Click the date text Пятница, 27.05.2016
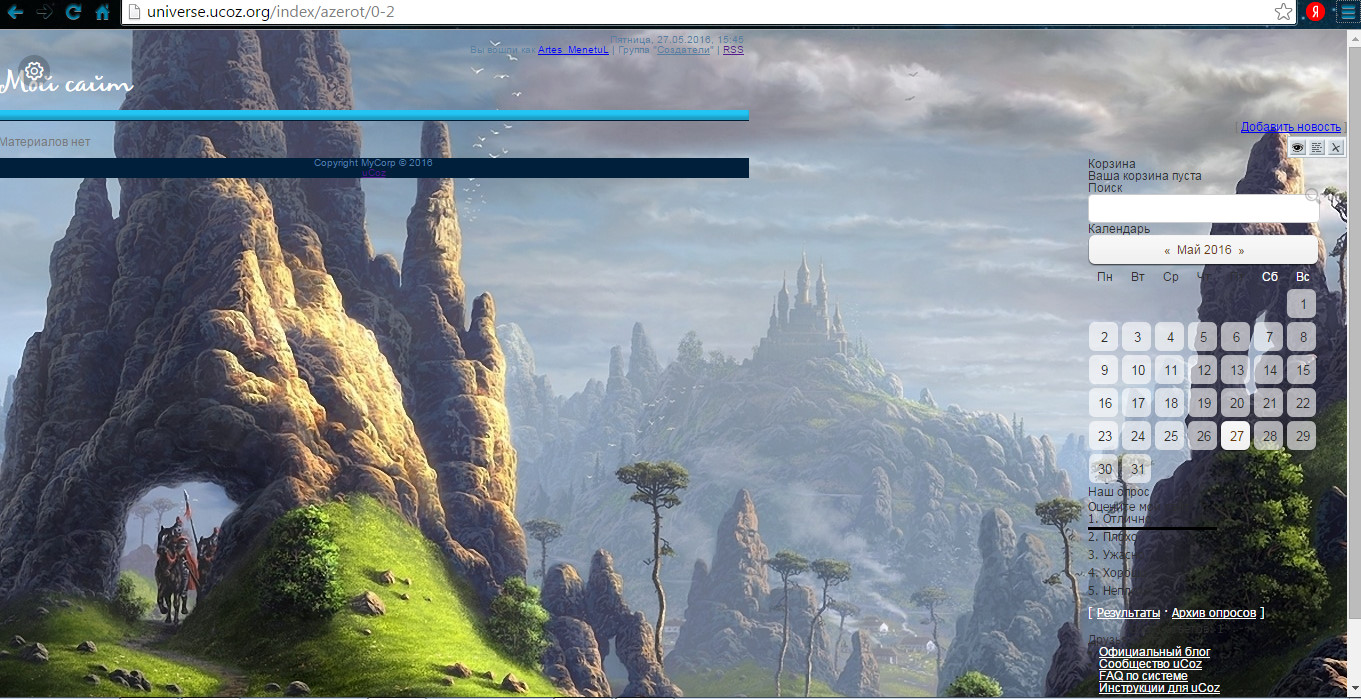 point(661,40)
